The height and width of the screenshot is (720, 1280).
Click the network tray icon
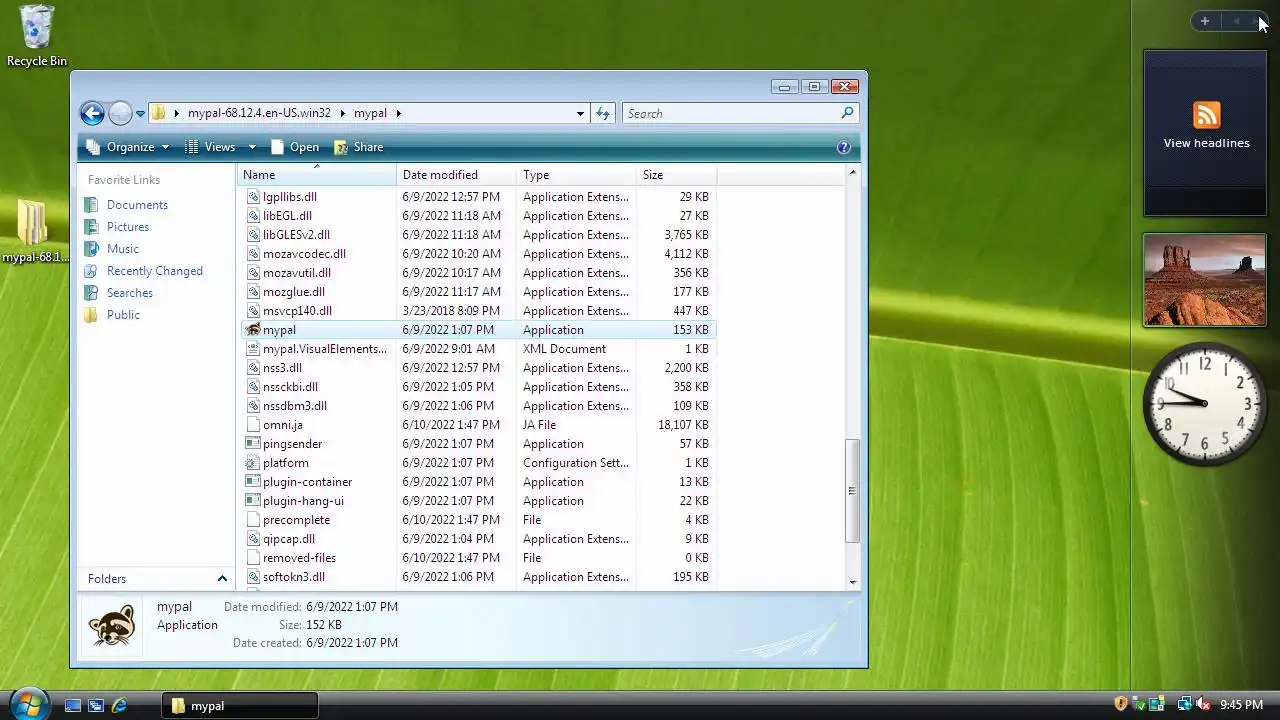(x=1184, y=704)
